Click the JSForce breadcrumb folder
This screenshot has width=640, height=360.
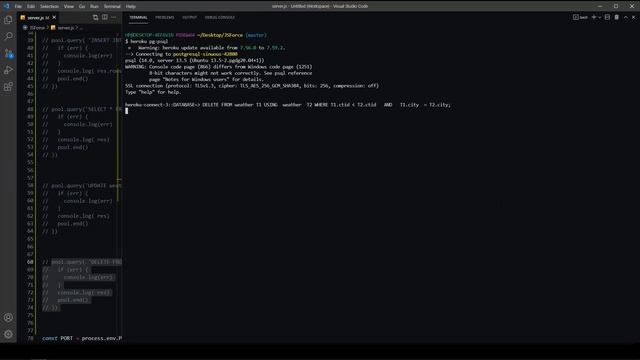(x=37, y=28)
